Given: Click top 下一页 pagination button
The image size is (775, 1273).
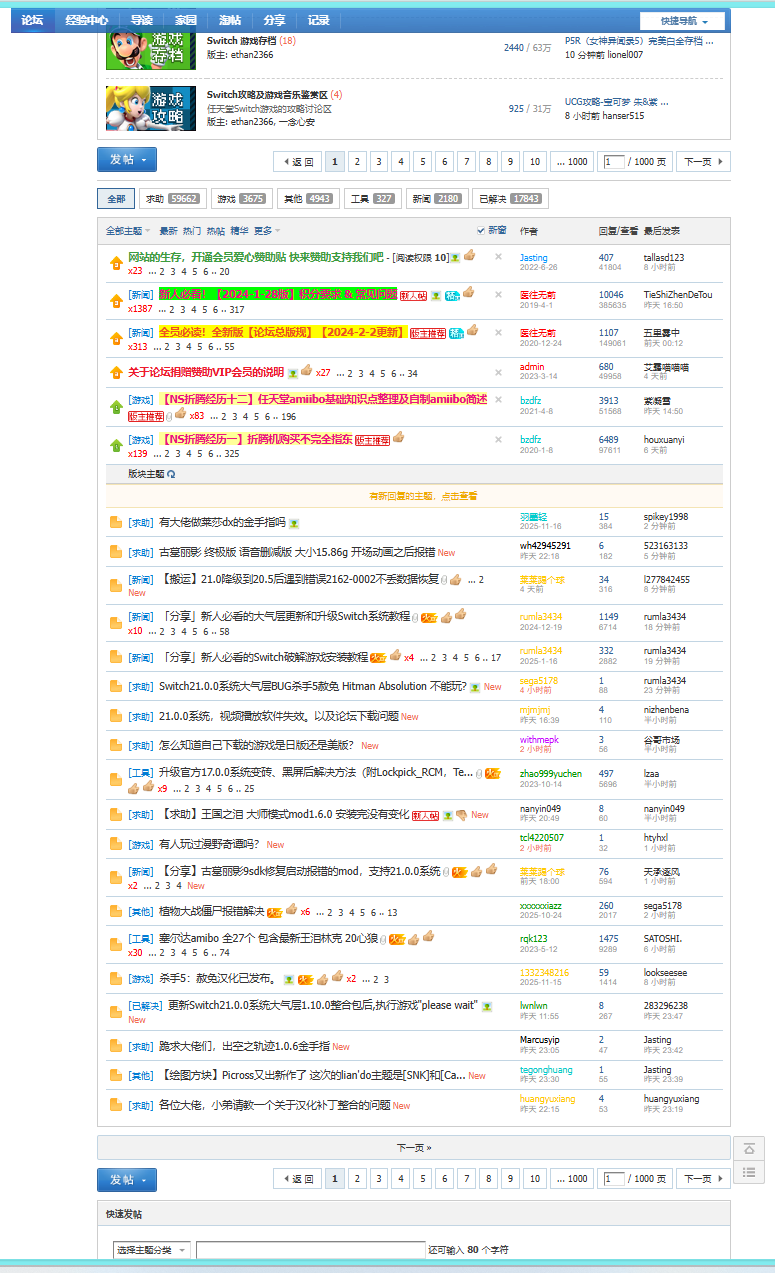Looking at the screenshot, I should 704,162.
